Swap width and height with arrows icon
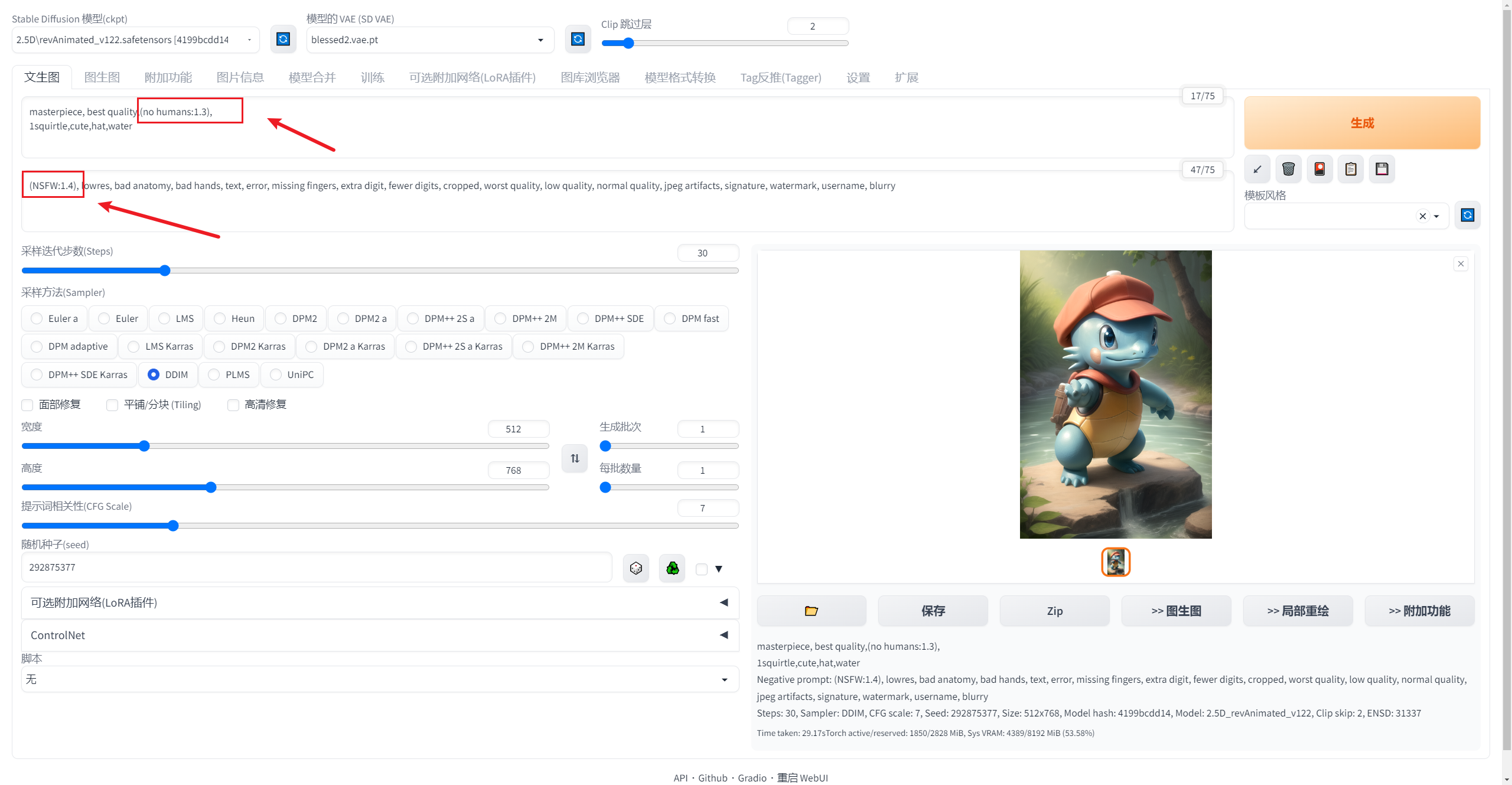The height and width of the screenshot is (785, 1512). 575,458
